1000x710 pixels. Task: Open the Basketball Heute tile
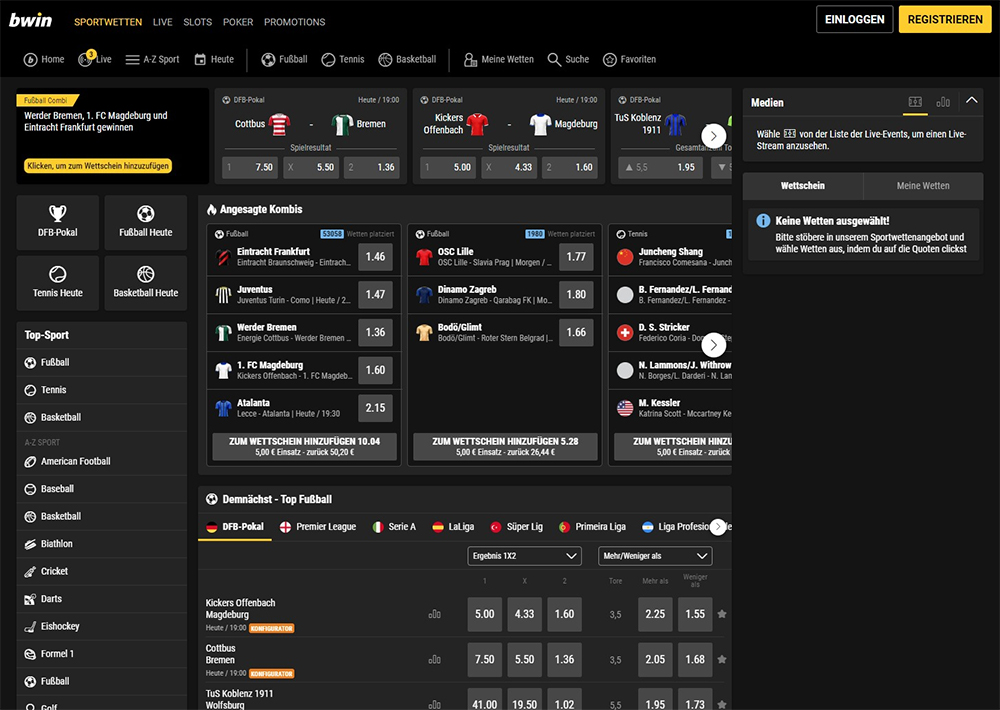click(145, 283)
